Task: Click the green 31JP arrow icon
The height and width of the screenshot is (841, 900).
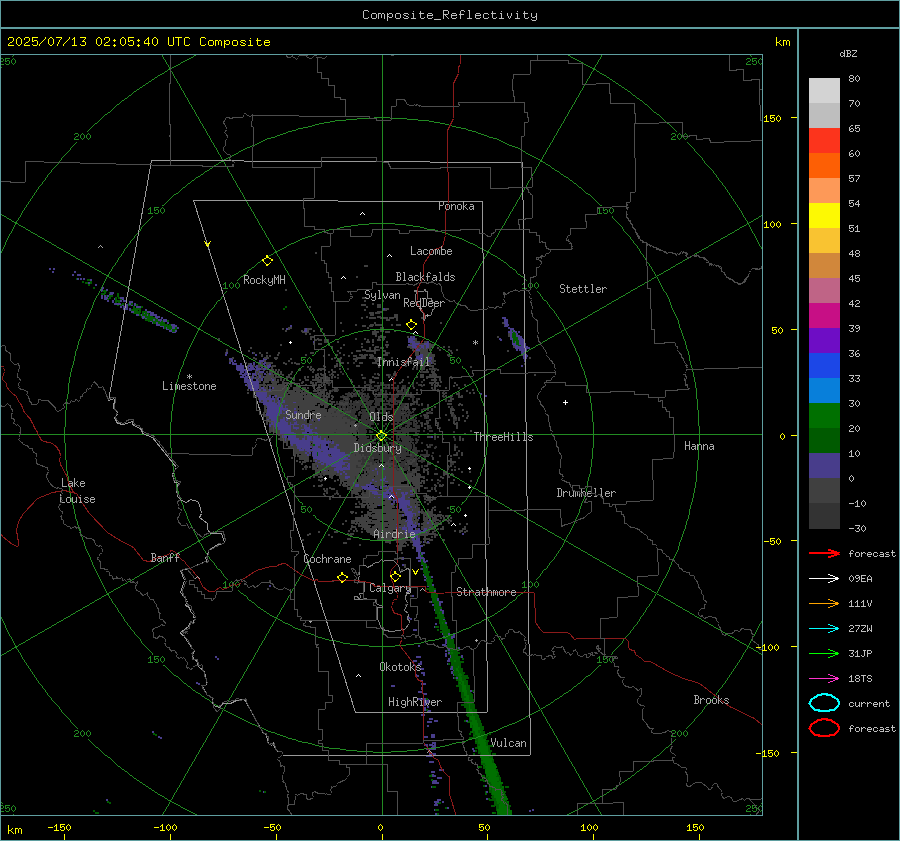Action: [824, 653]
